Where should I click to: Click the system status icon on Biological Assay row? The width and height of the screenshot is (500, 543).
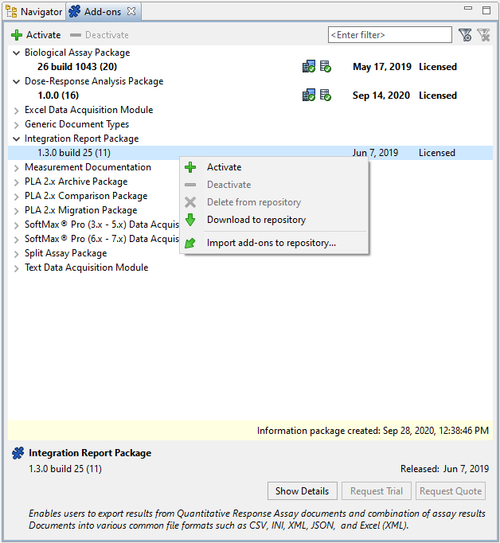click(x=309, y=66)
